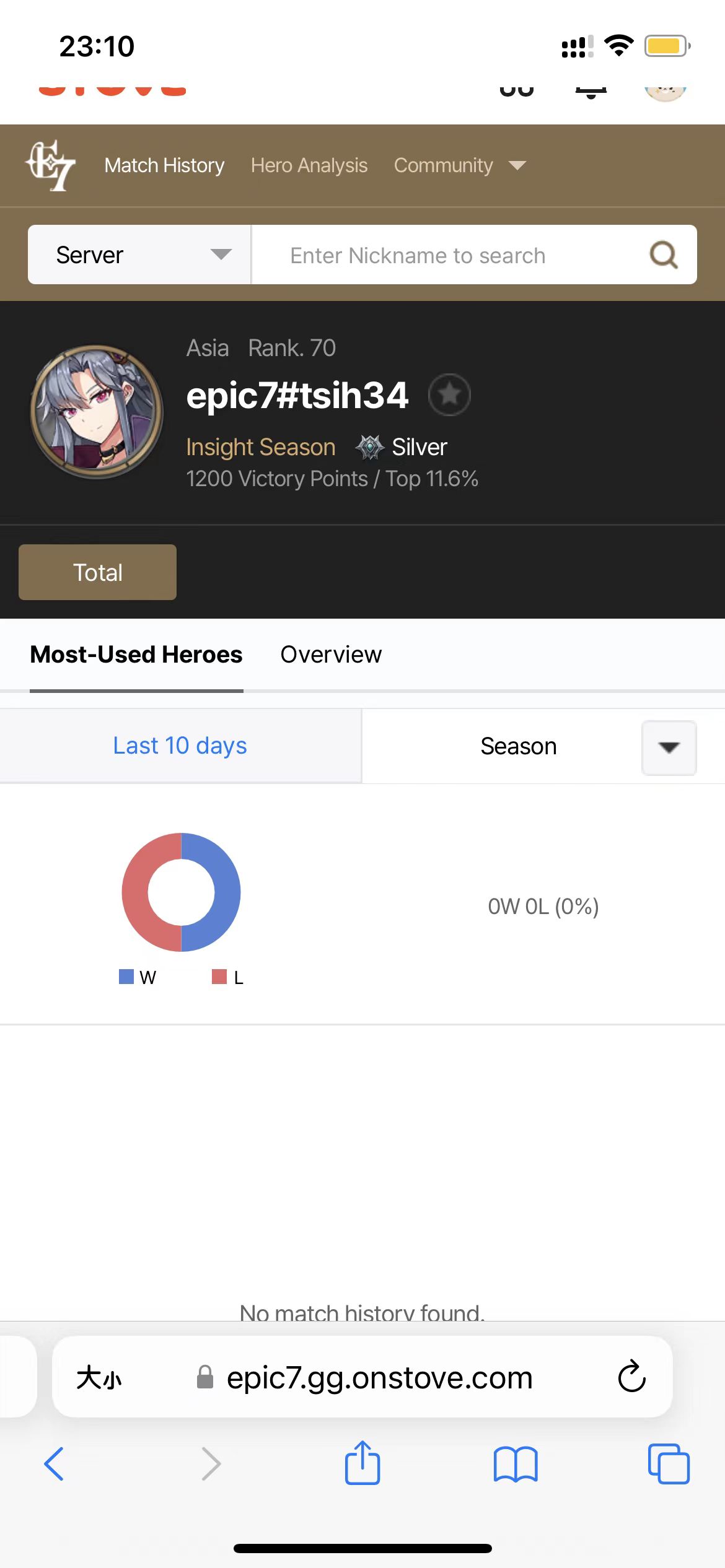Toggle the favorite star next to epic7#tsih34

click(x=449, y=394)
